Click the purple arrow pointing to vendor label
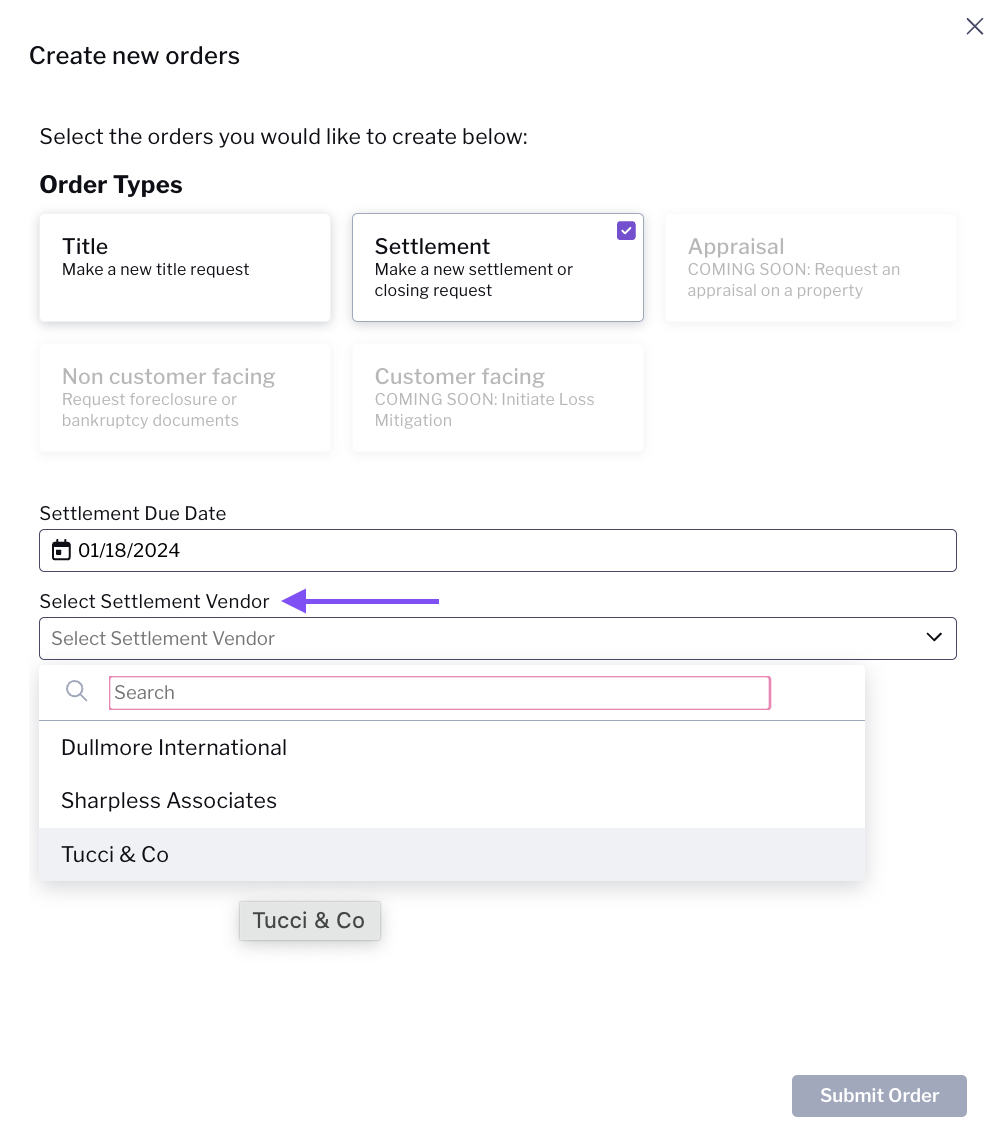The height and width of the screenshot is (1144, 994). click(361, 601)
